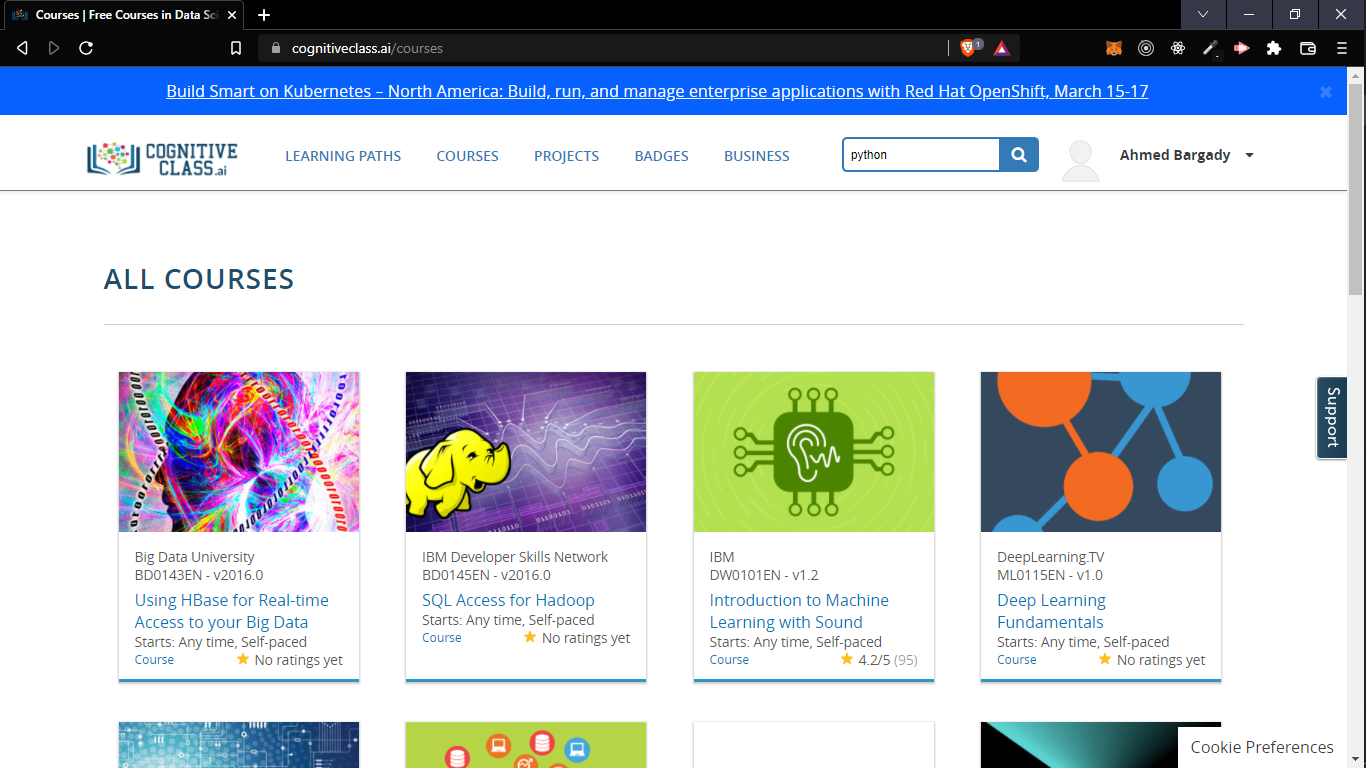Viewport: 1366px width, 768px height.
Task: Open the SQL Access for Hadoop course link
Action: click(508, 600)
